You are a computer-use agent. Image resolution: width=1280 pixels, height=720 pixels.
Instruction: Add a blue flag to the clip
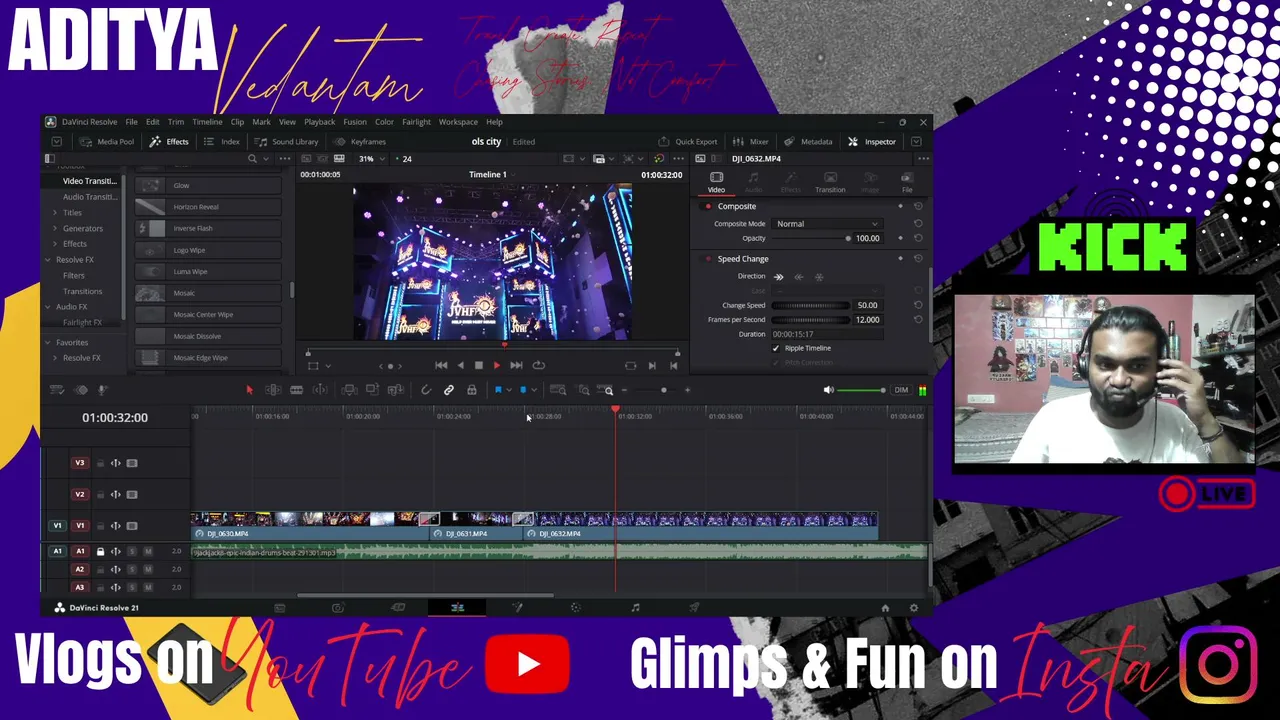pos(497,390)
